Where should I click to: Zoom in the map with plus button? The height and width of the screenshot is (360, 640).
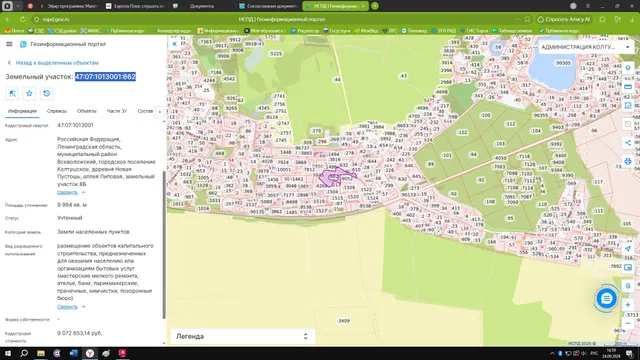628,304
